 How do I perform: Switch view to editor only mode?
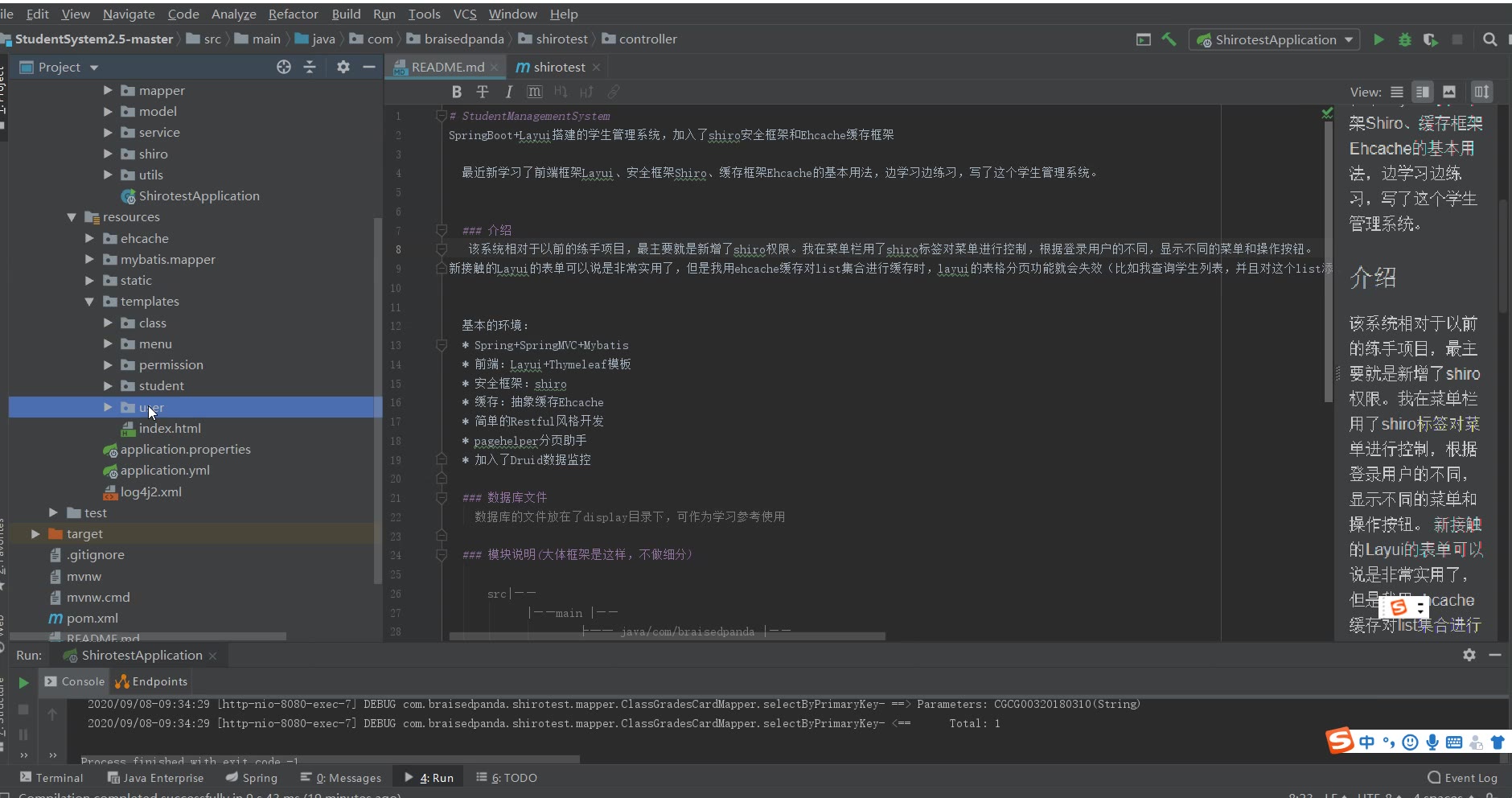point(1397,92)
